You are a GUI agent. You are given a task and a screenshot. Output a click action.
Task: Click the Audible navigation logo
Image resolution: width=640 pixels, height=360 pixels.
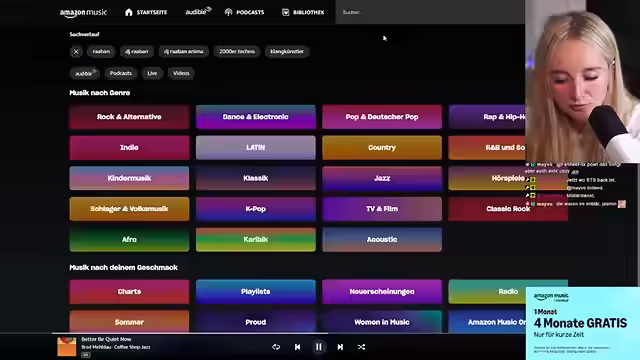pyautogui.click(x=198, y=11)
